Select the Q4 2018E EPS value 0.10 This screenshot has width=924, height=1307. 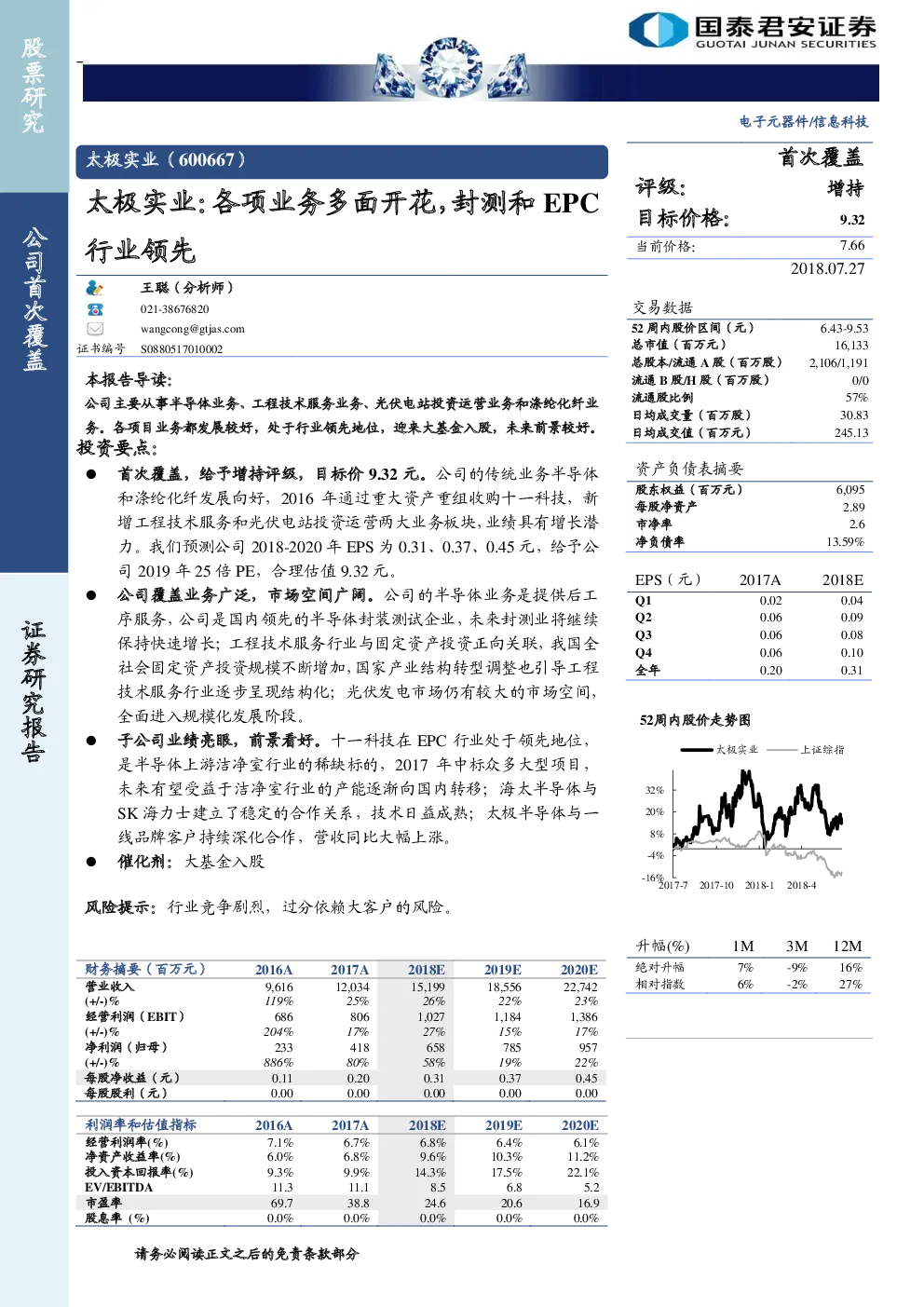point(852,653)
